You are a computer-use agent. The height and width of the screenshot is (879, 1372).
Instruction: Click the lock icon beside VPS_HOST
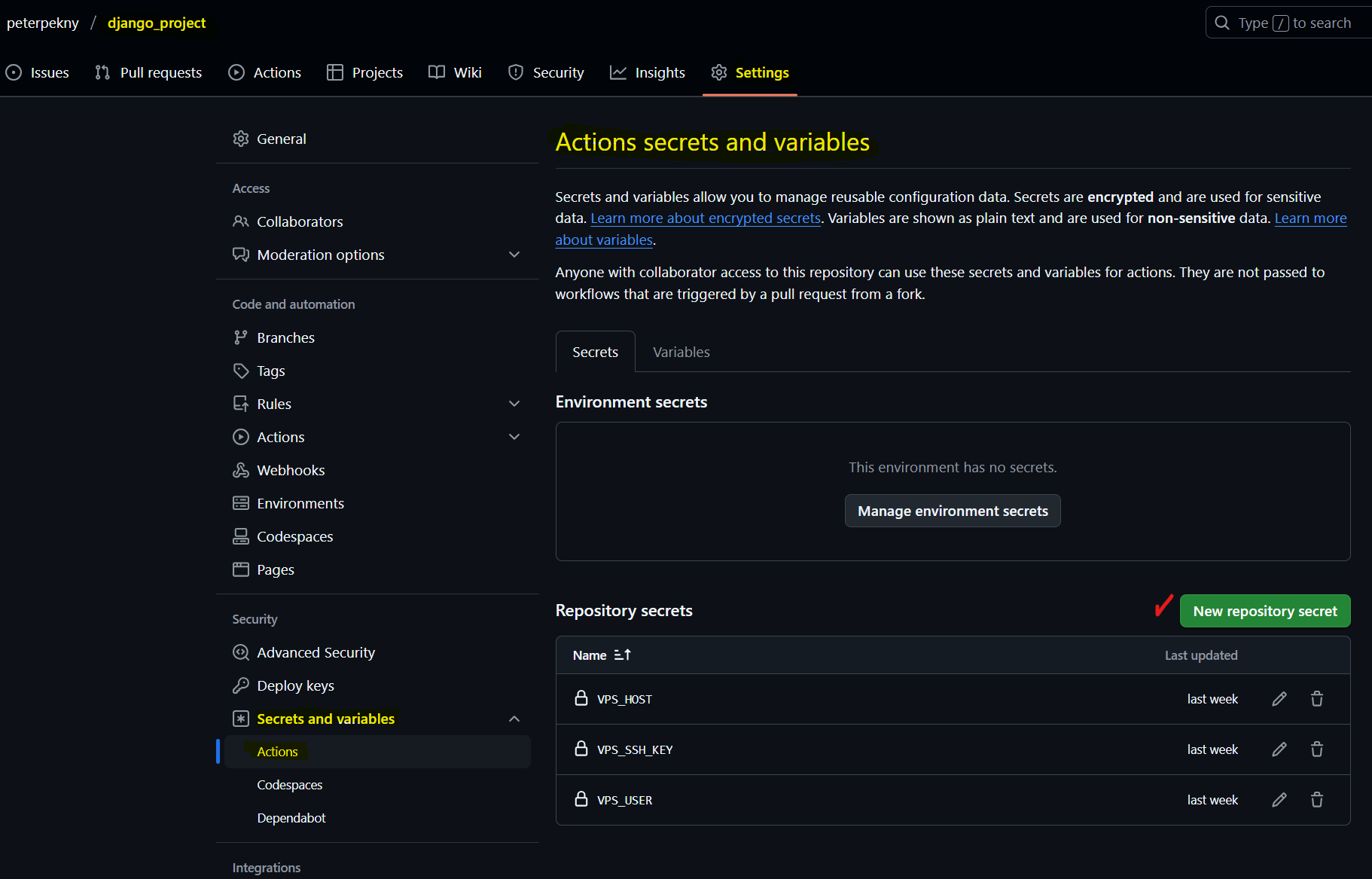pyautogui.click(x=581, y=698)
